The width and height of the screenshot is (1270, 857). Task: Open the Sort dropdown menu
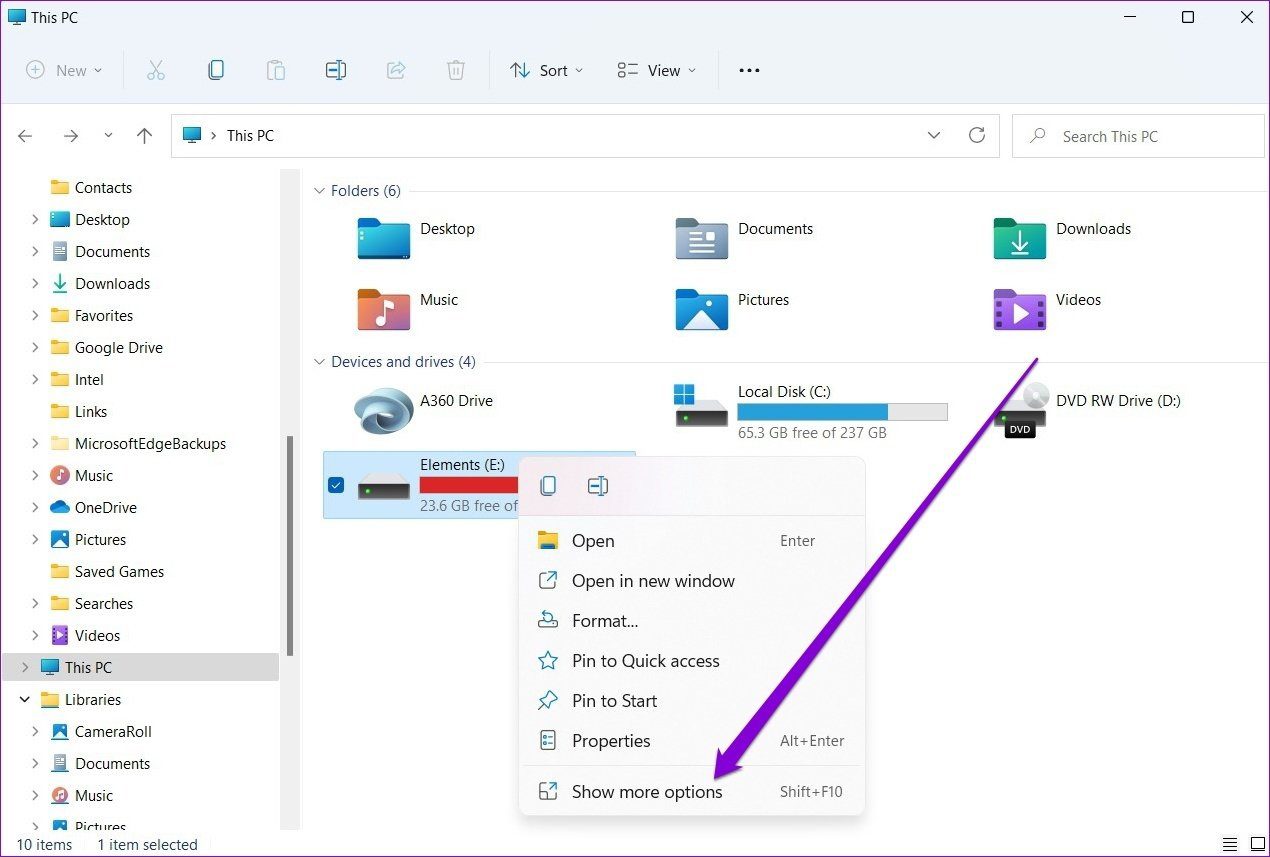[x=547, y=70]
